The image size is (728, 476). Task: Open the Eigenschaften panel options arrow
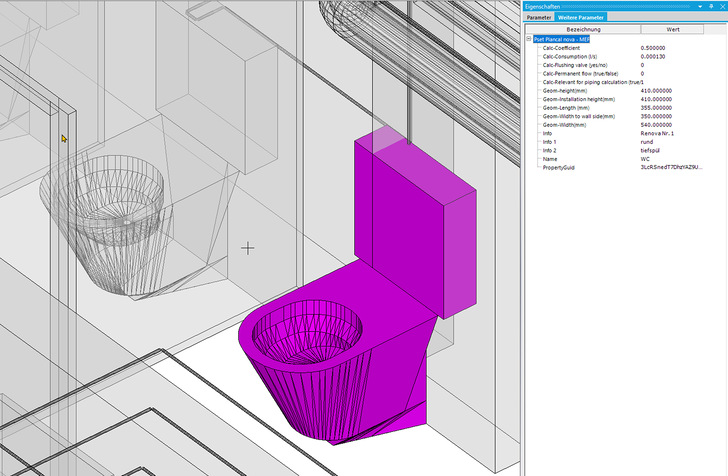700,6
